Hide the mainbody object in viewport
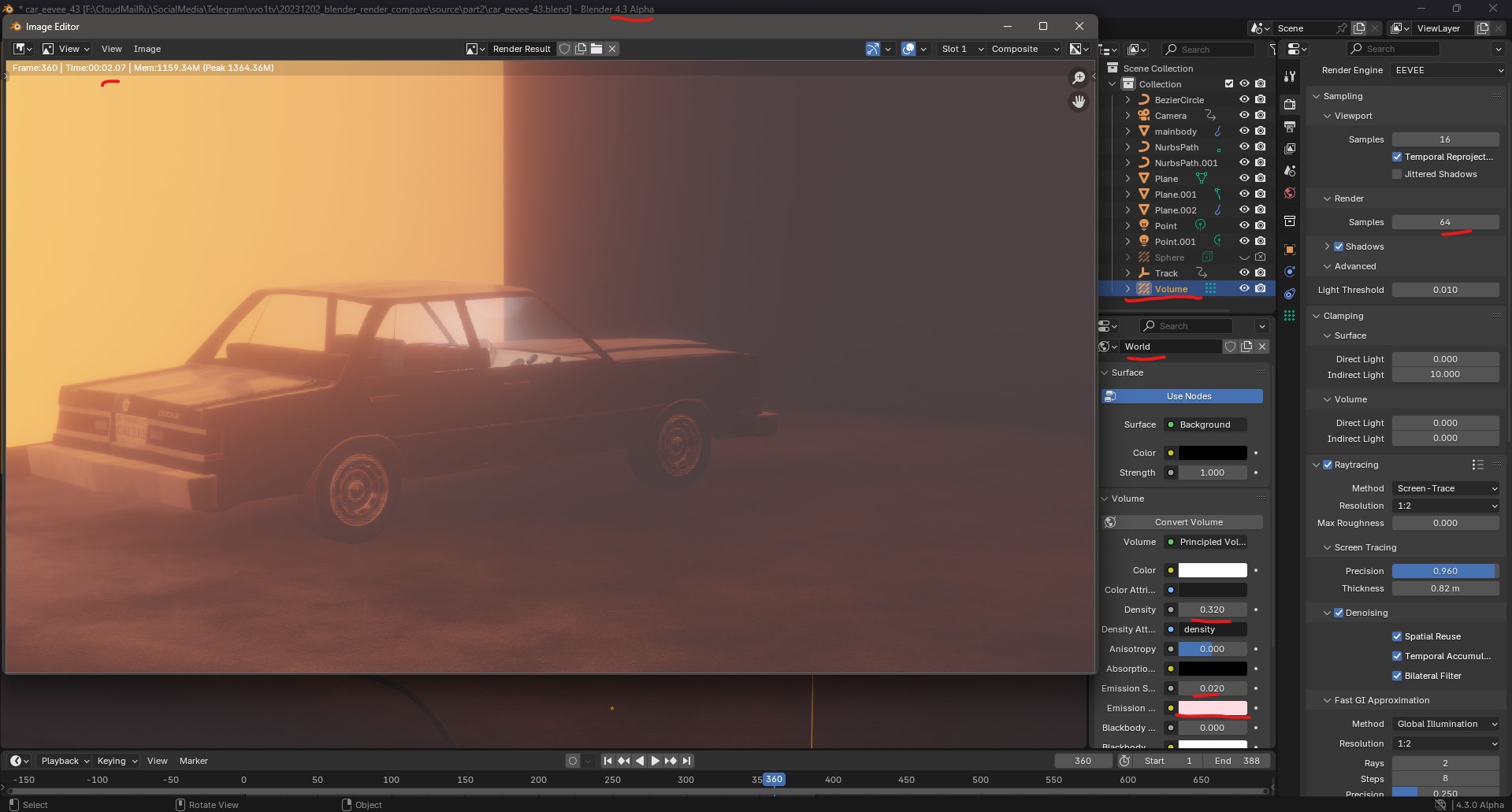 [1244, 132]
